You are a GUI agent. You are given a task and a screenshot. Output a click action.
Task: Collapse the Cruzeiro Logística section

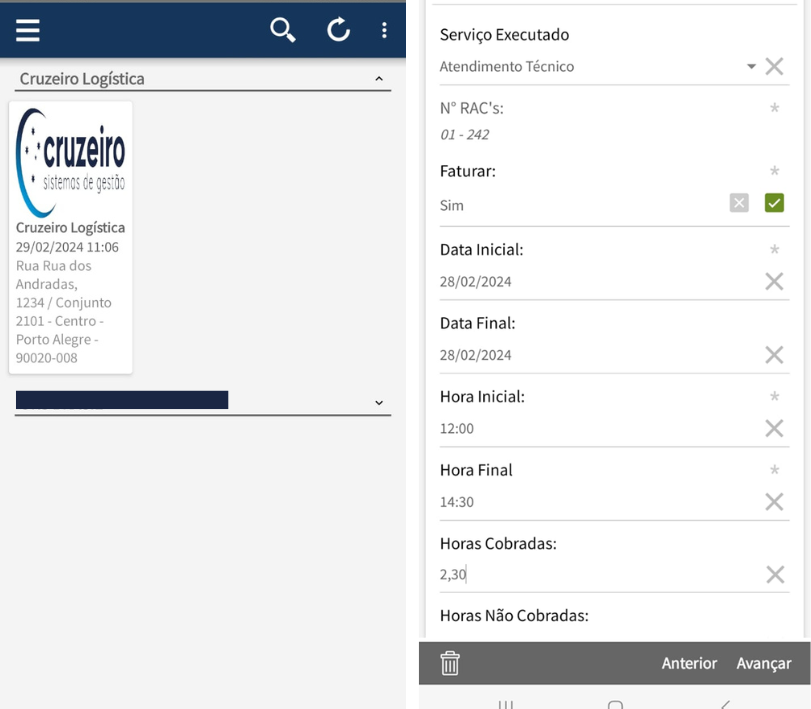tap(377, 78)
